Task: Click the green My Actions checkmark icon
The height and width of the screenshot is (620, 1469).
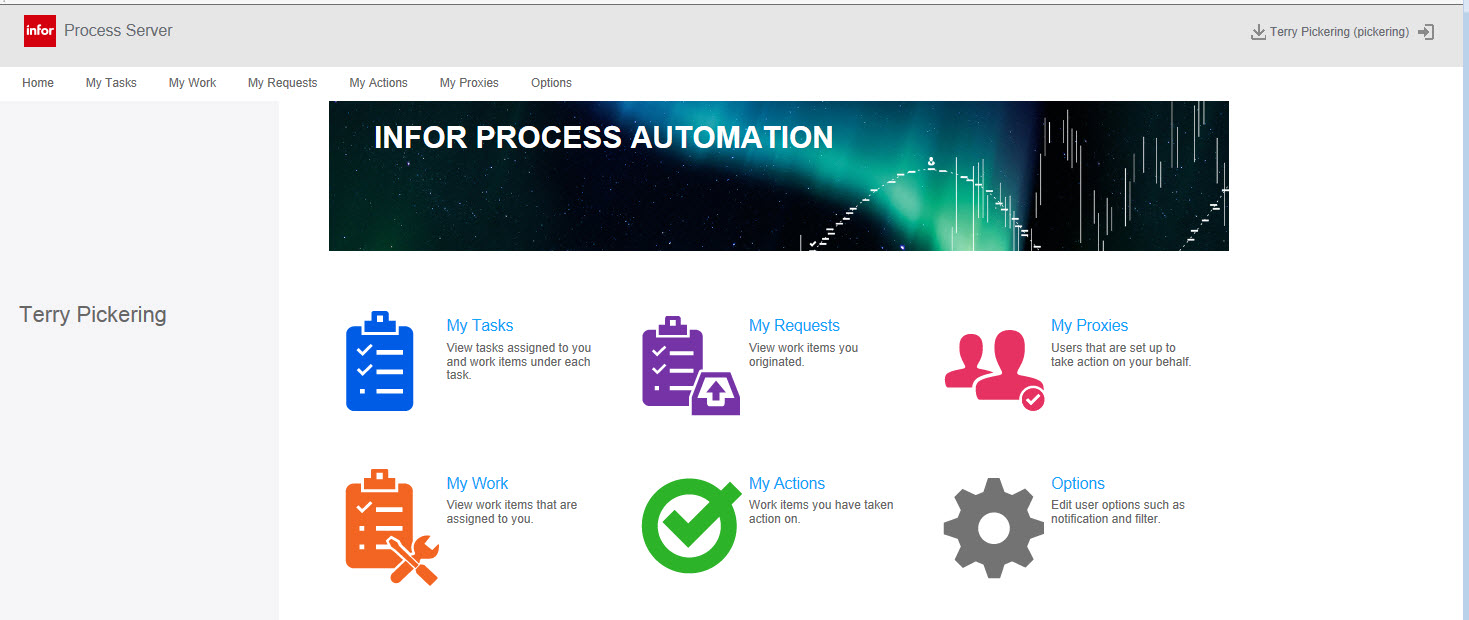Action: pyautogui.click(x=691, y=526)
